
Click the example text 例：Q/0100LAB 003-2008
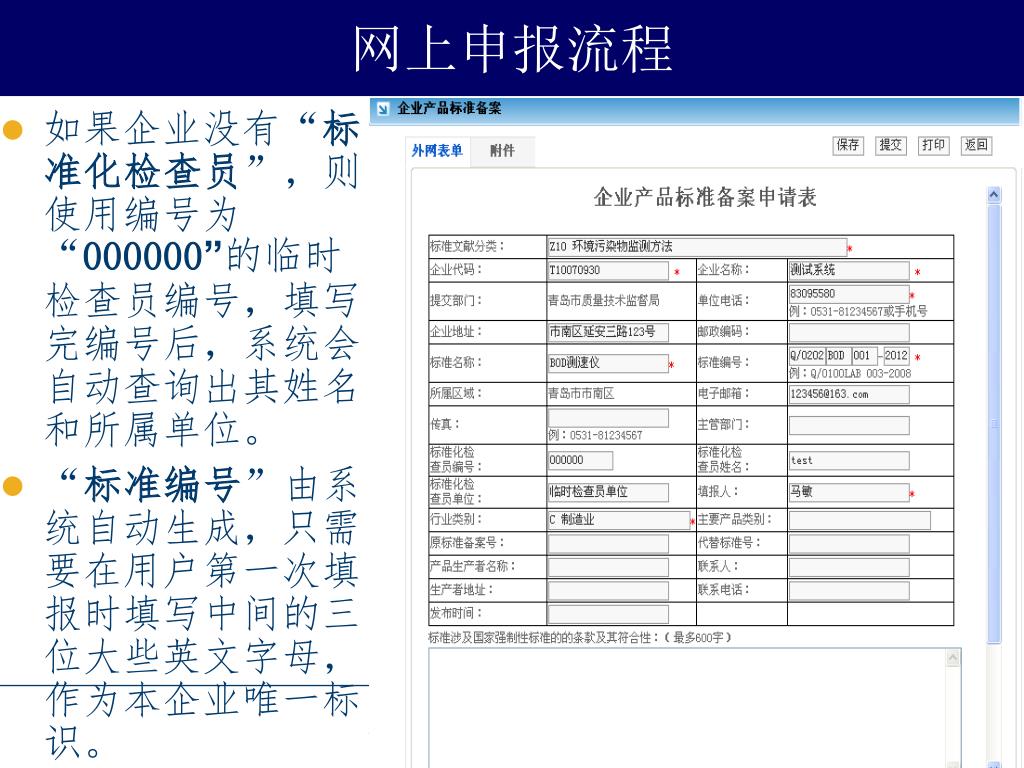[x=850, y=374]
